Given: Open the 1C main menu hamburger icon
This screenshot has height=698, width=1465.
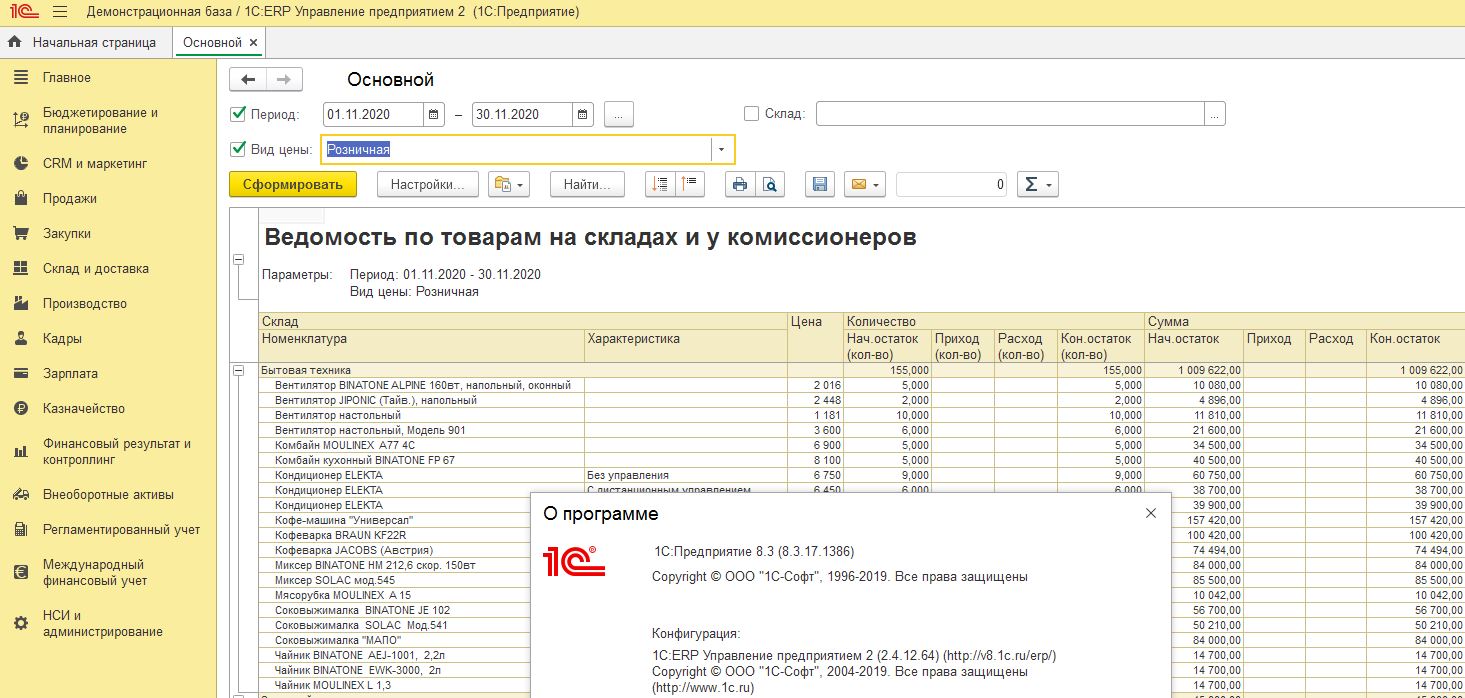Looking at the screenshot, I should click(60, 12).
